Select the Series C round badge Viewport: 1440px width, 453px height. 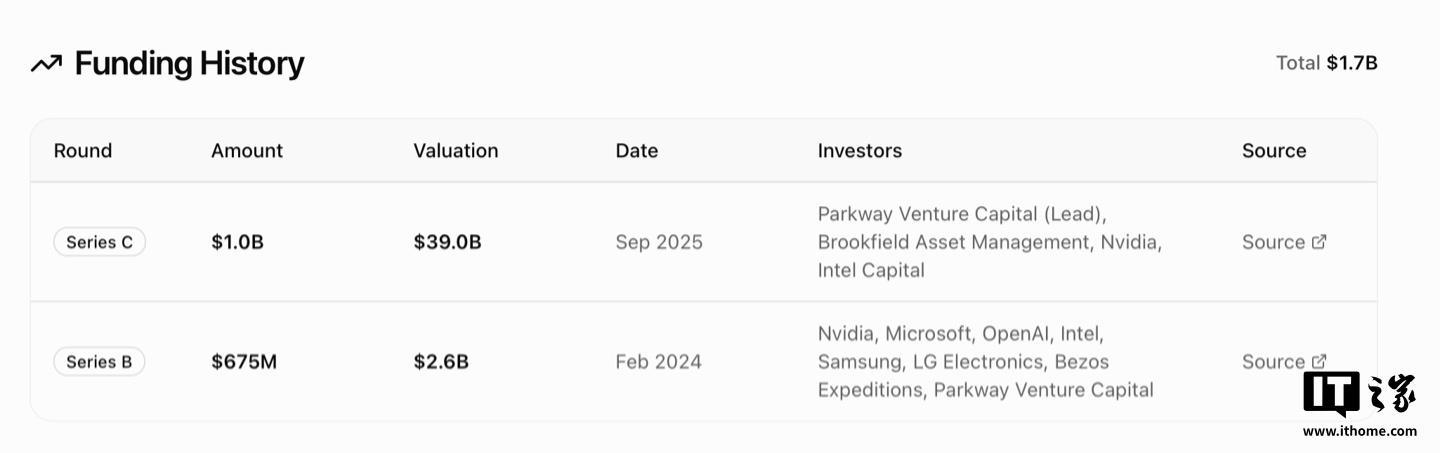99,242
